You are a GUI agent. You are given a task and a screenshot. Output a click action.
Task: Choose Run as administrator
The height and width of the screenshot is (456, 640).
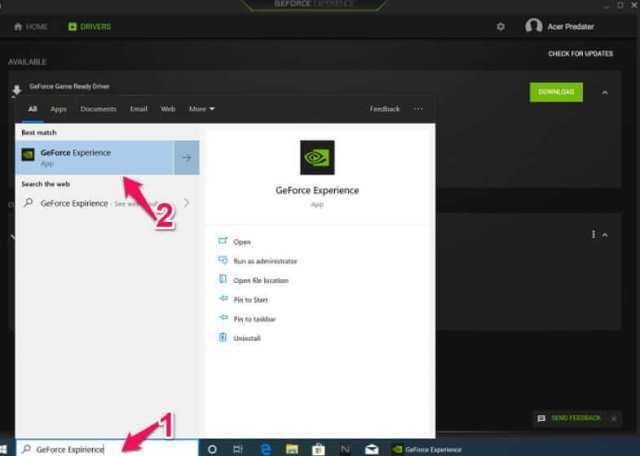click(265, 261)
